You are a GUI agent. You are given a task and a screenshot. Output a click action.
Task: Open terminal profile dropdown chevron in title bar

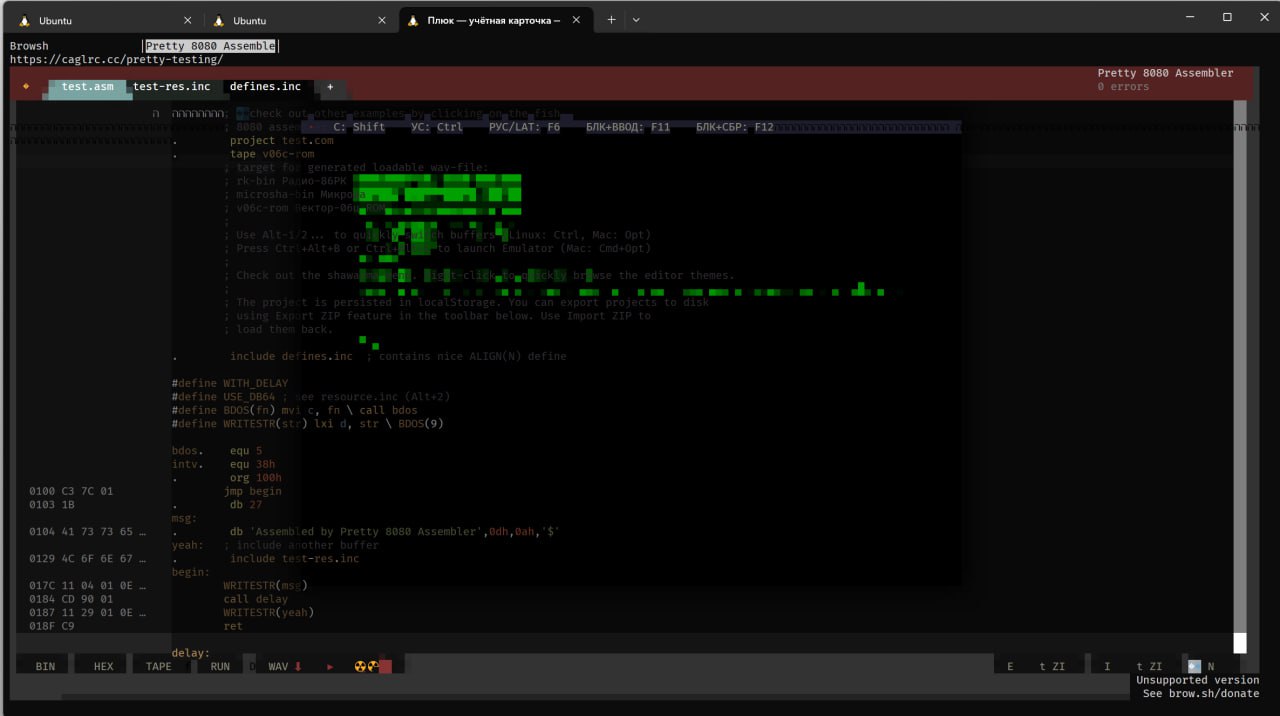pyautogui.click(x=636, y=19)
